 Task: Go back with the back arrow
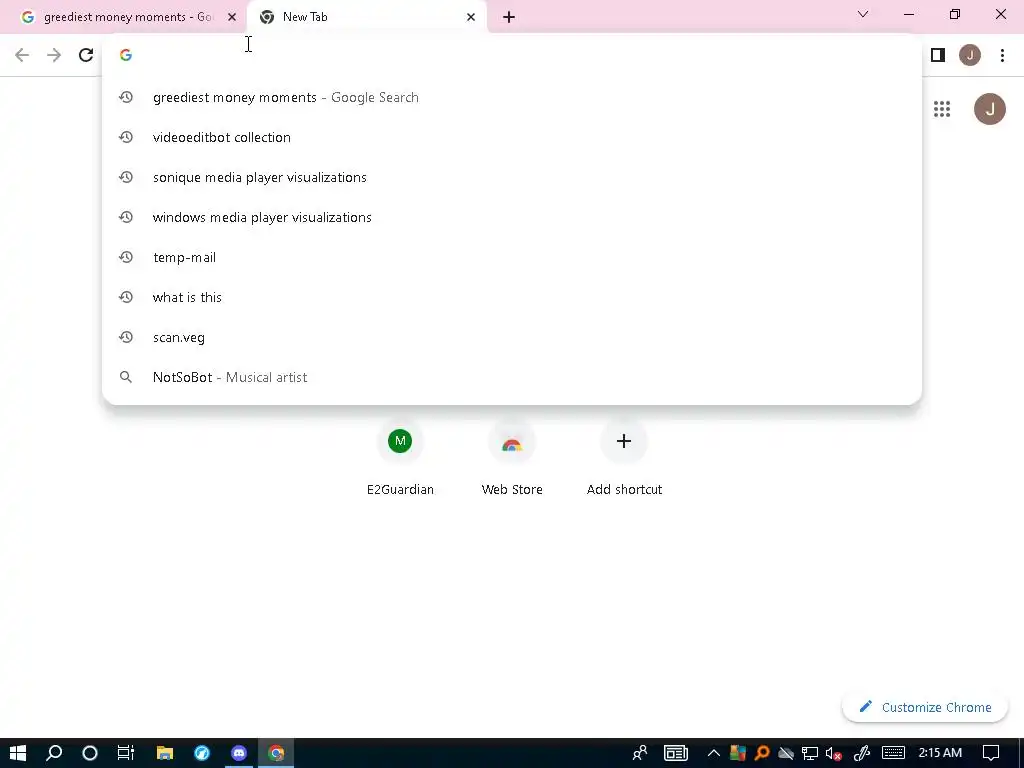pyautogui.click(x=22, y=56)
